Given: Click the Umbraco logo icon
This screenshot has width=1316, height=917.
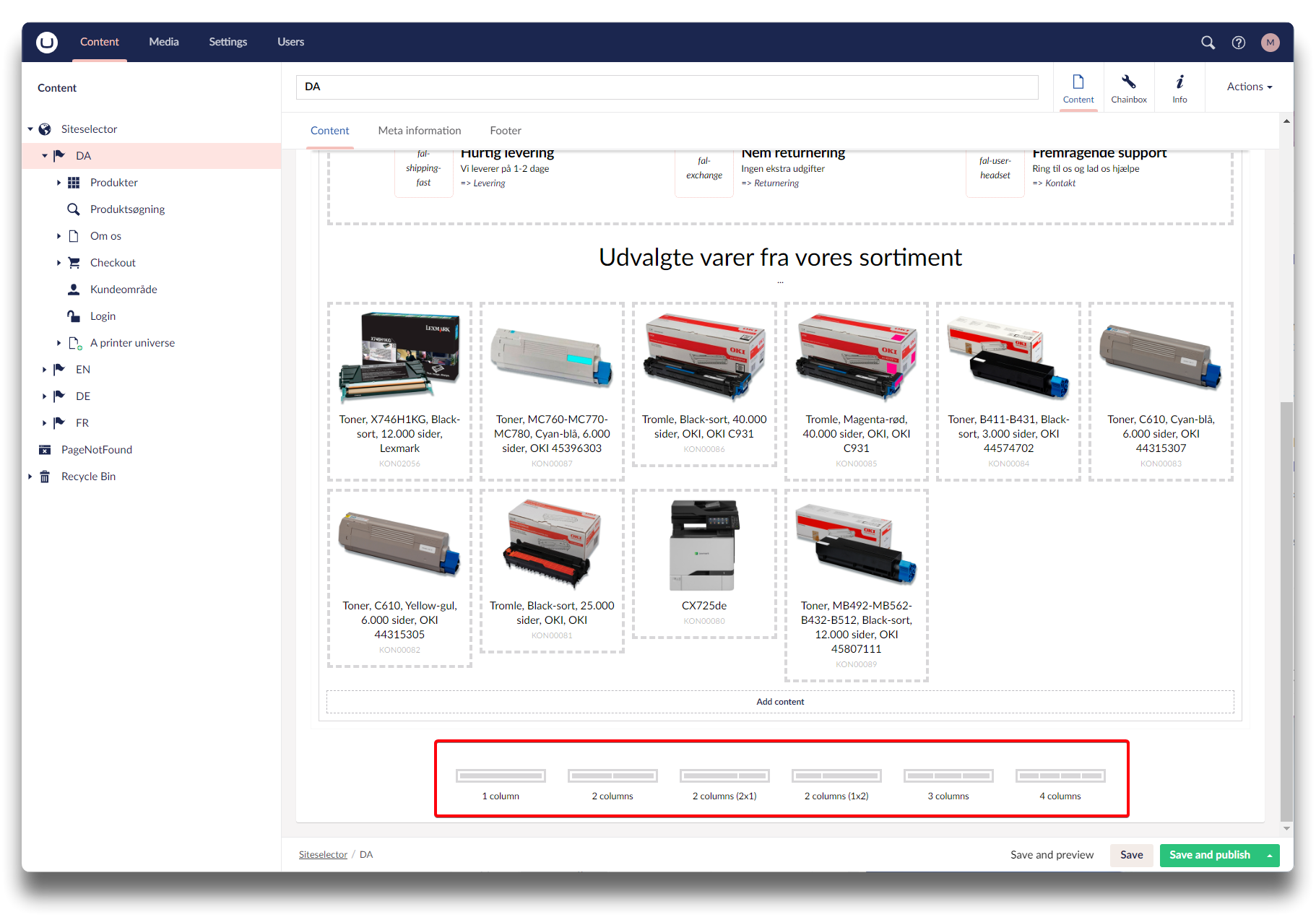Looking at the screenshot, I should click(x=47, y=42).
